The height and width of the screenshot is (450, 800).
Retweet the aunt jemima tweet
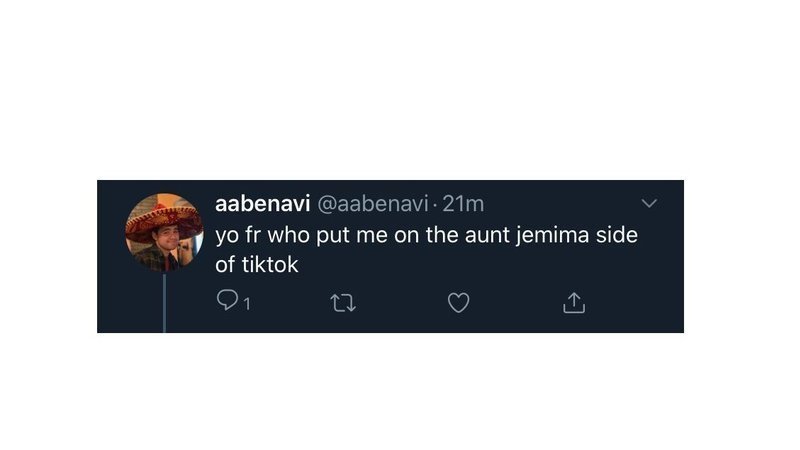click(x=343, y=303)
